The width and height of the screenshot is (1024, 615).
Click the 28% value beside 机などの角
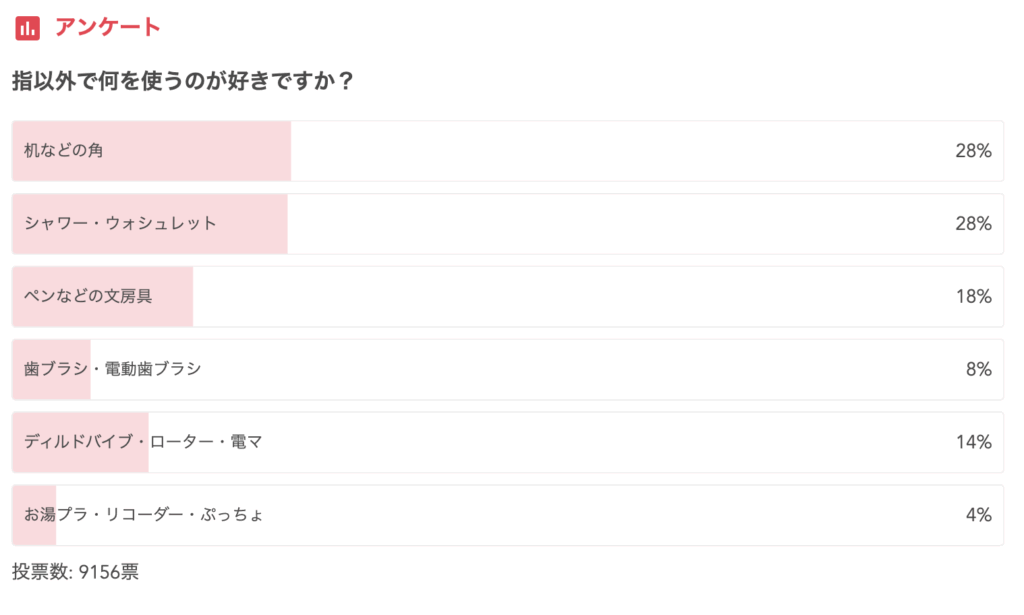[x=973, y=151]
